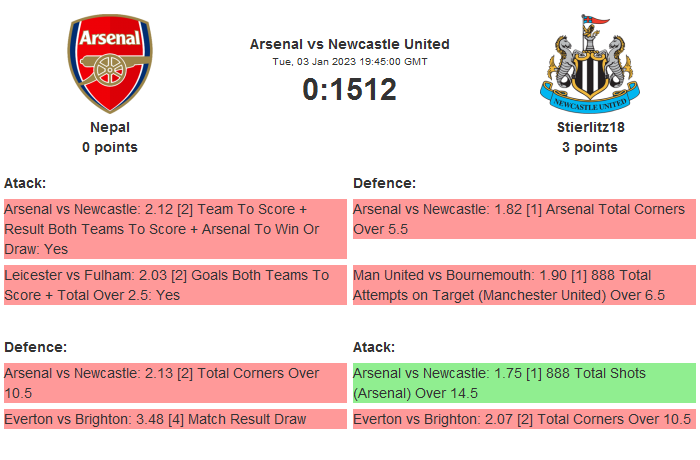Open player Nepal's profile name
This screenshot has width=700, height=460.
pyautogui.click(x=110, y=127)
